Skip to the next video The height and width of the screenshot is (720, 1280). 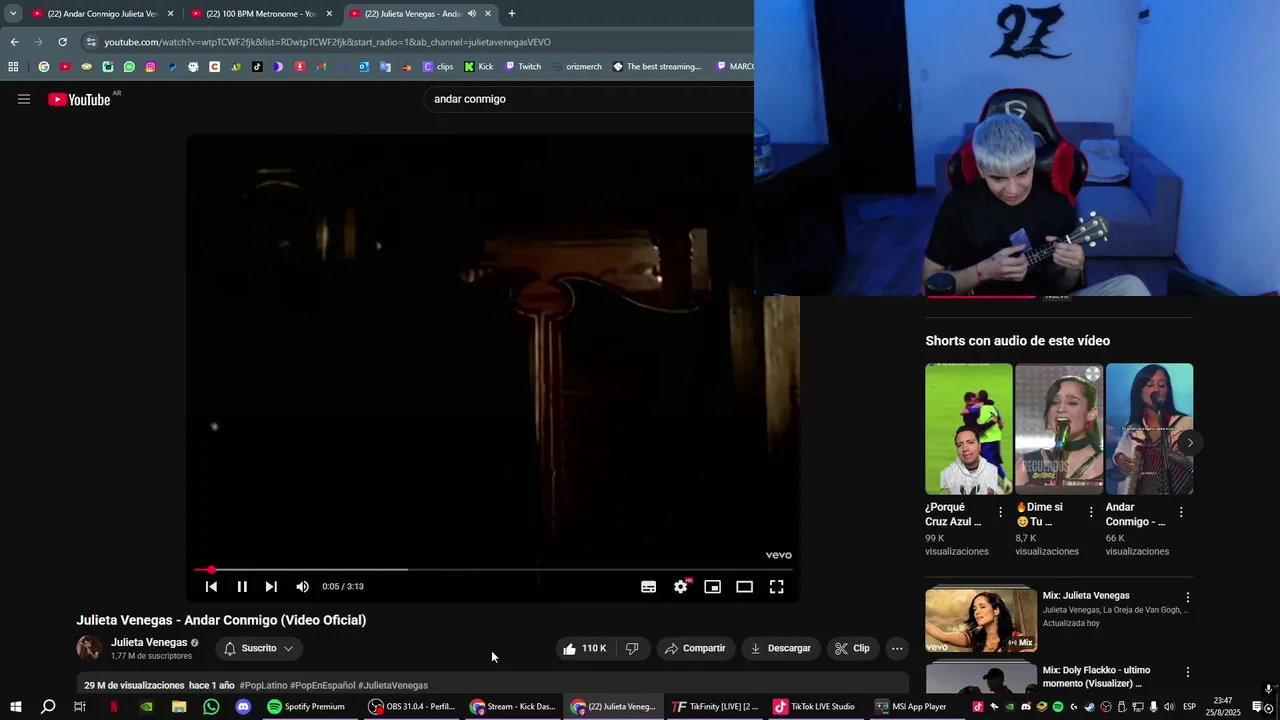pyautogui.click(x=271, y=587)
